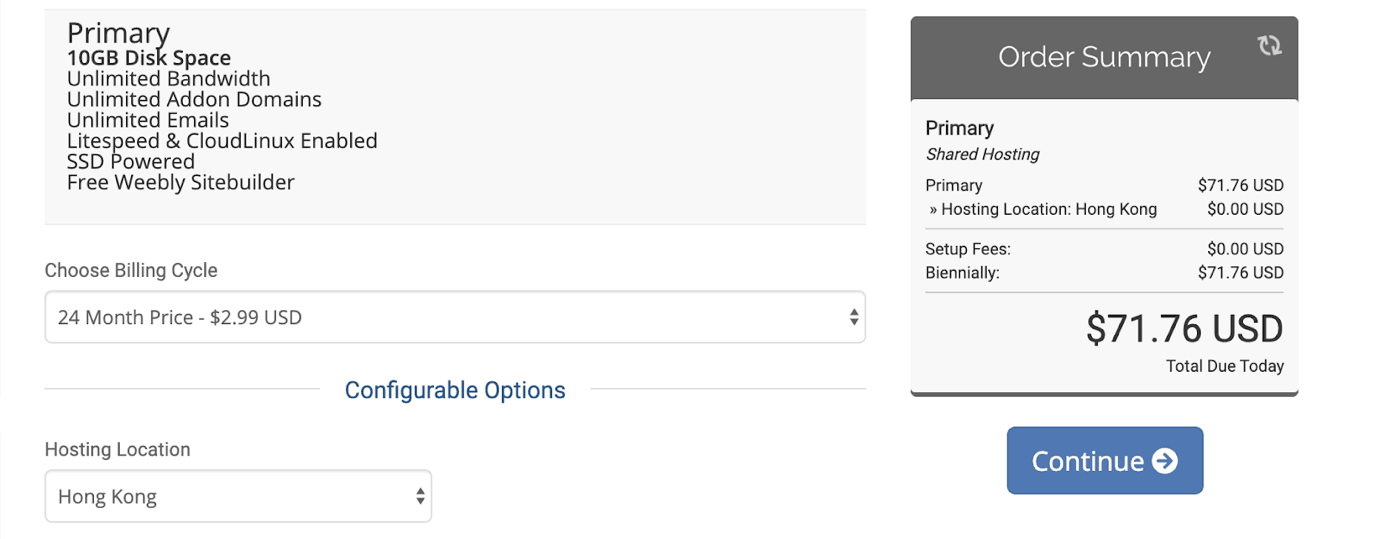Image resolution: width=1380 pixels, height=539 pixels.
Task: Click the Primary plan title
Action: click(118, 34)
